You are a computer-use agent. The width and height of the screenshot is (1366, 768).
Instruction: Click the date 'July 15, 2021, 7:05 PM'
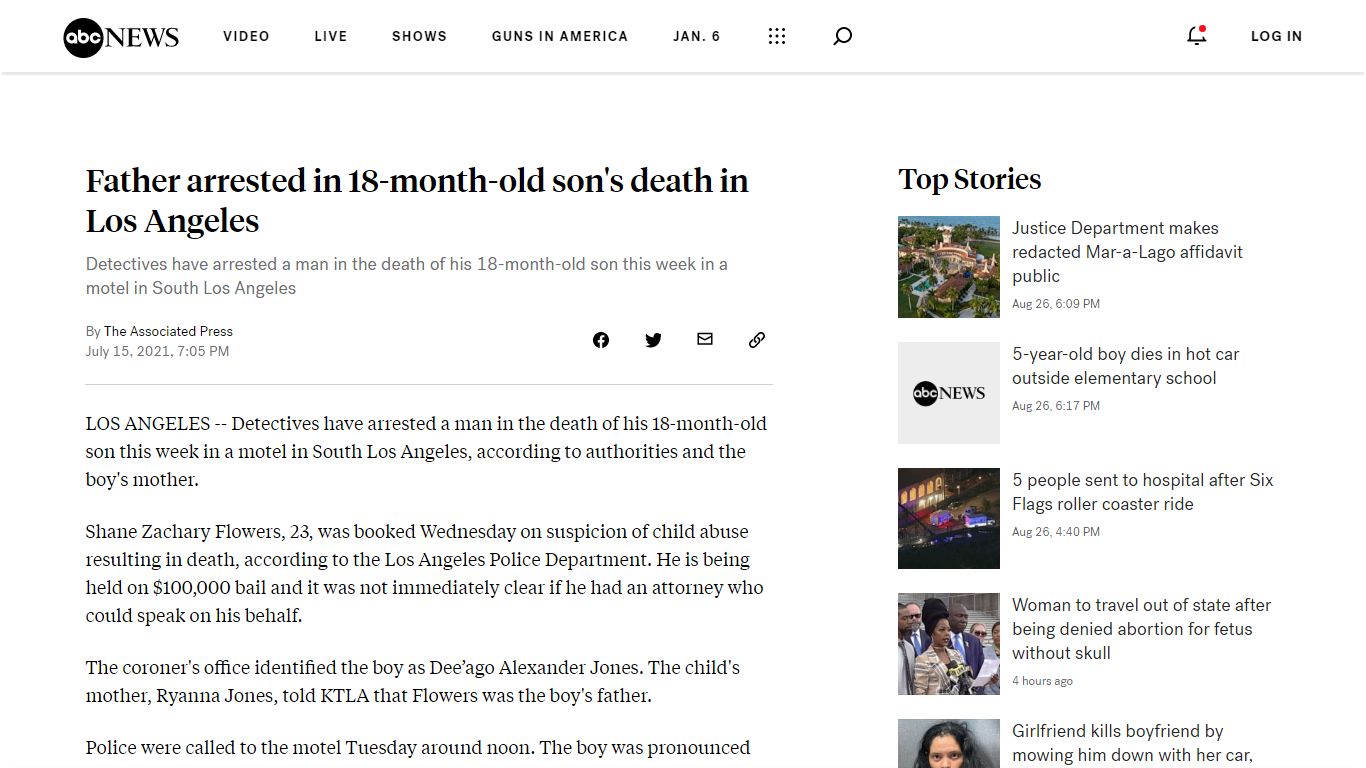(x=157, y=351)
